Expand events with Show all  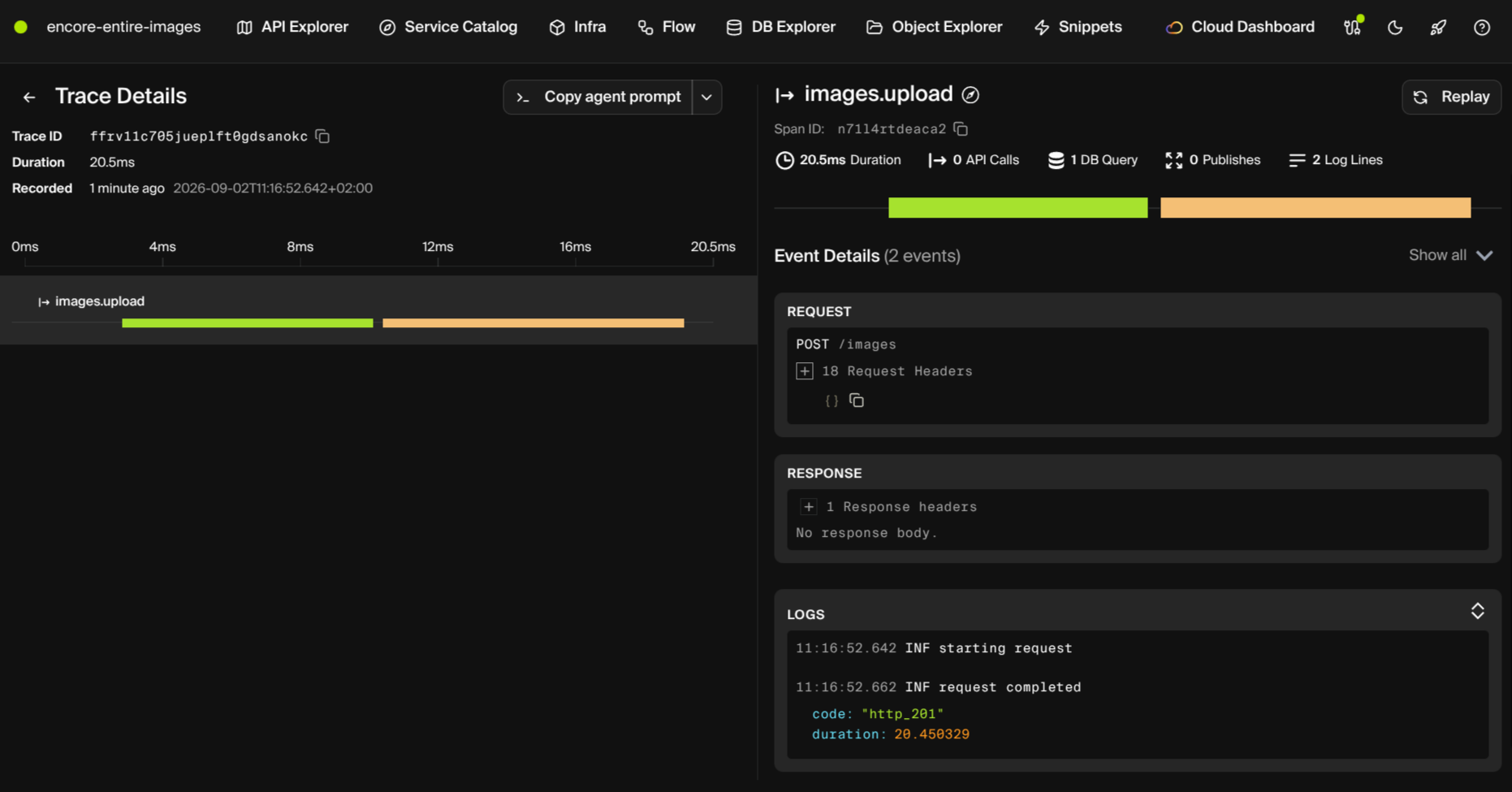click(1450, 255)
